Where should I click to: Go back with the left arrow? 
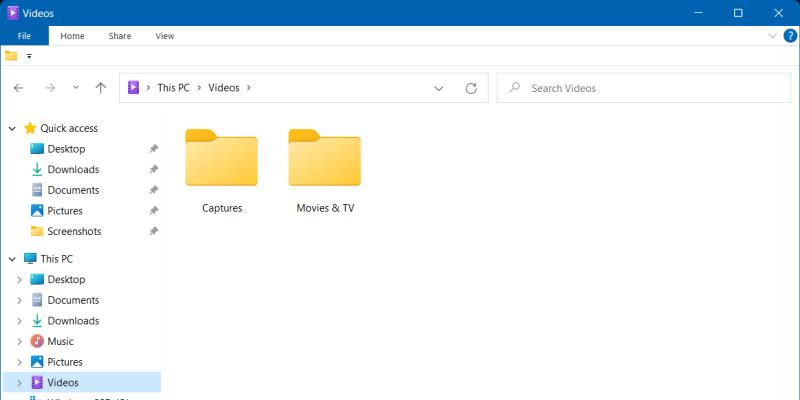[x=18, y=88]
